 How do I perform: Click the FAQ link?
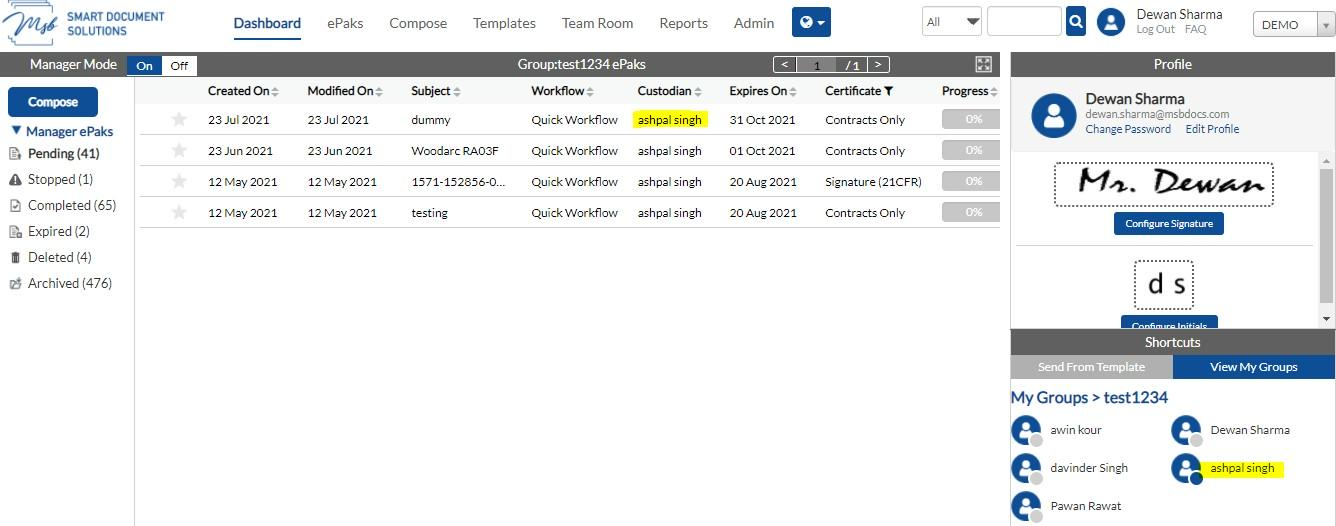[x=1195, y=30]
